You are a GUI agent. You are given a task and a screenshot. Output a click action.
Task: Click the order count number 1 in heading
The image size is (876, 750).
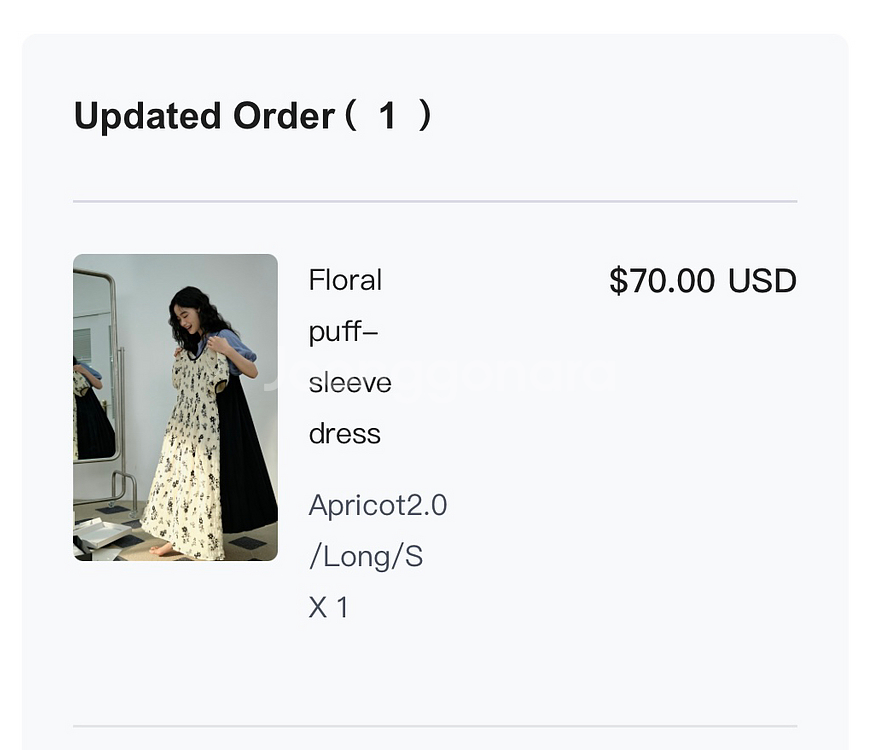pyautogui.click(x=387, y=116)
